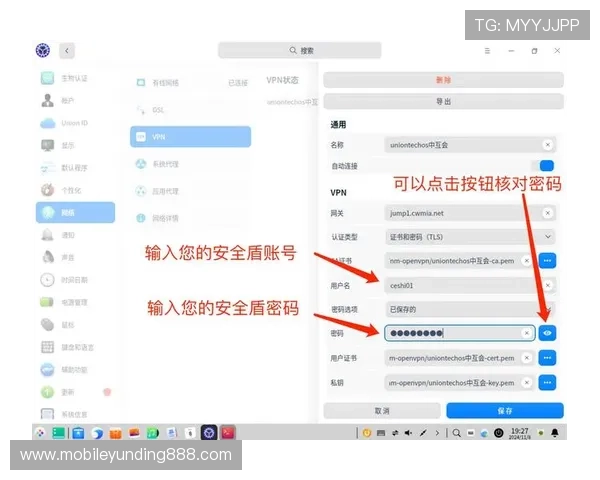The height and width of the screenshot is (480, 600).
Task: Click the 保存 save button
Action: point(505,411)
